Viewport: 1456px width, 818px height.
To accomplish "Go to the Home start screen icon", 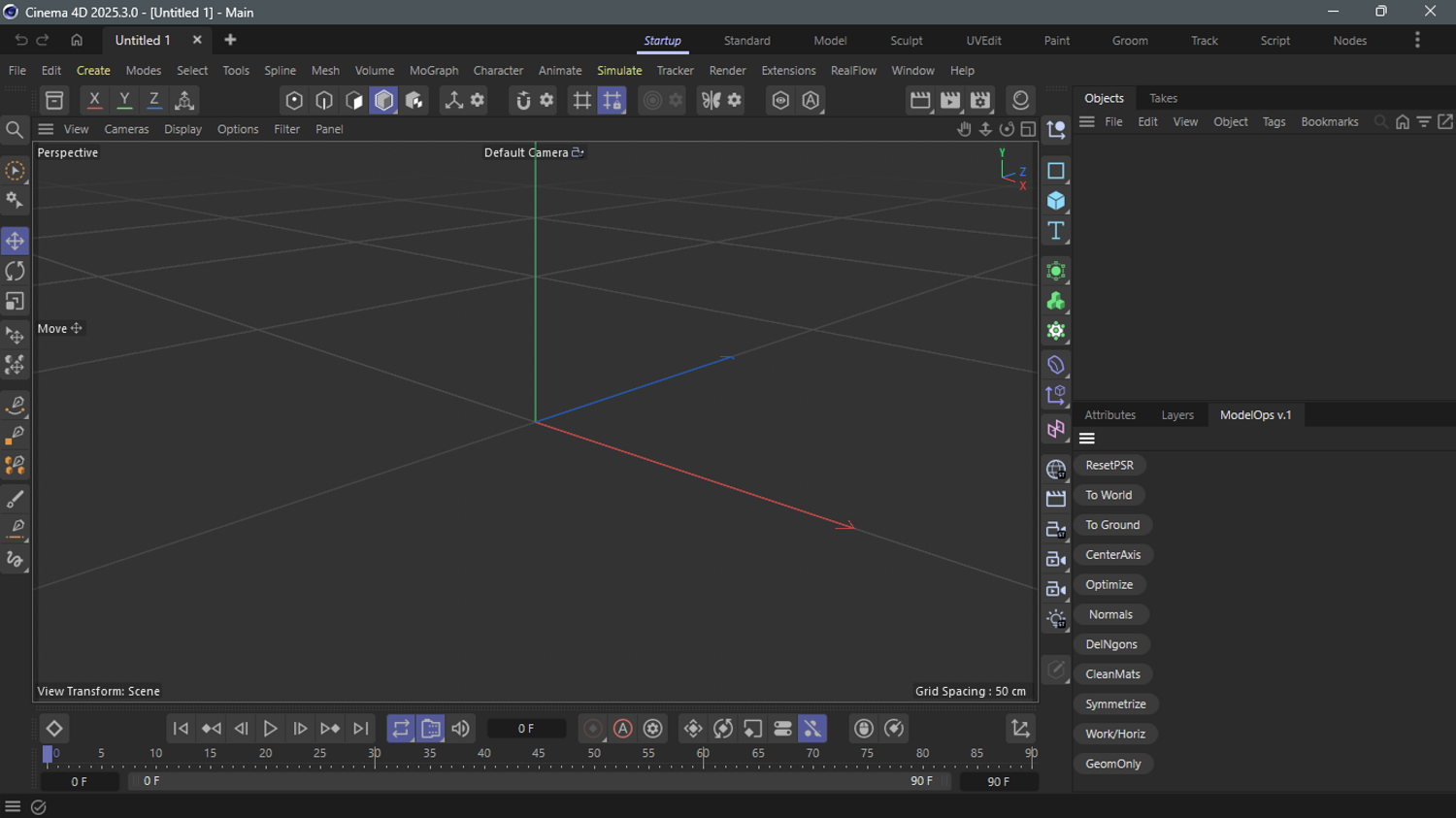I will pos(77,40).
